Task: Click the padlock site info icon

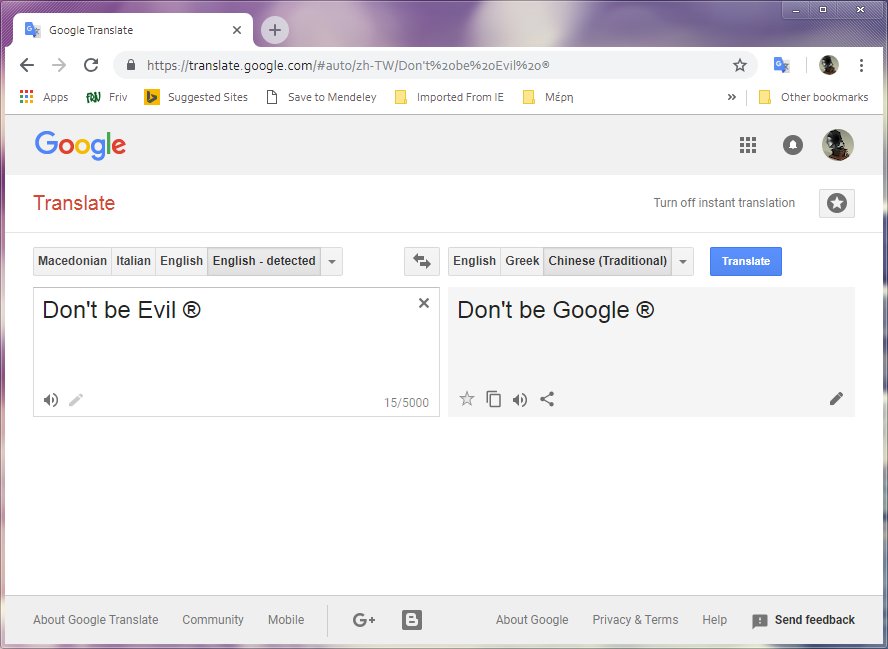Action: point(131,65)
